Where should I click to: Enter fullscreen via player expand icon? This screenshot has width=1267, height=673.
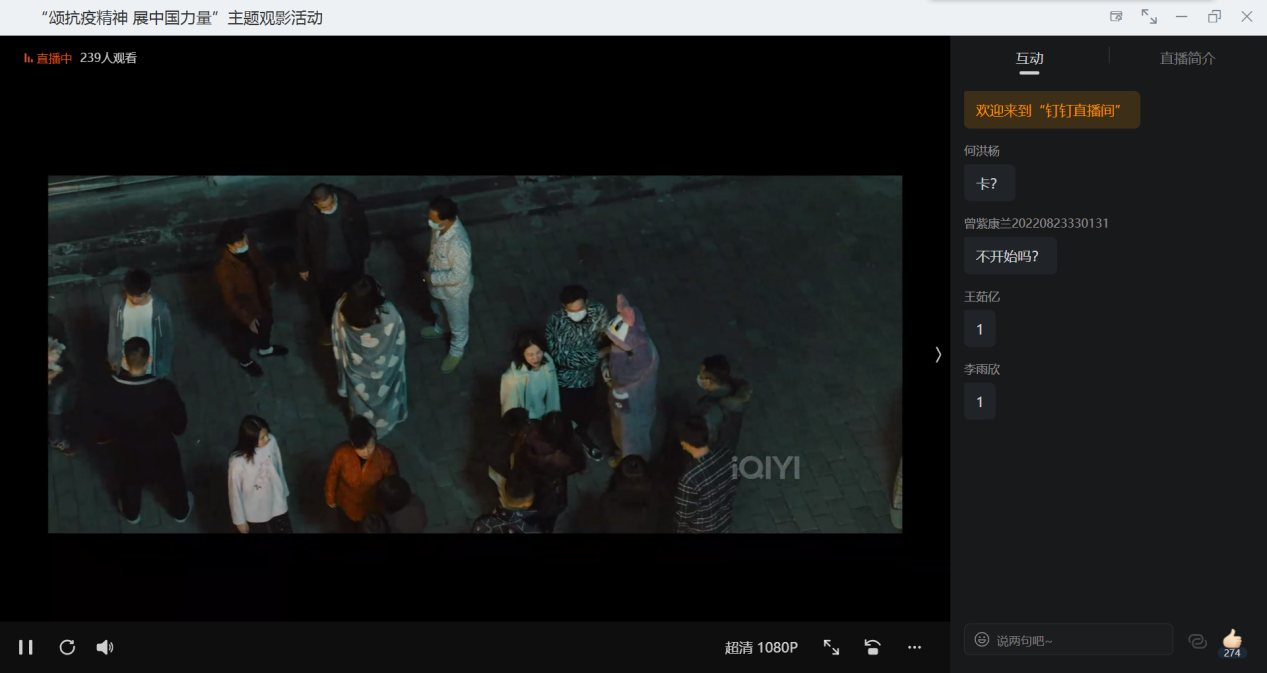coord(831,647)
